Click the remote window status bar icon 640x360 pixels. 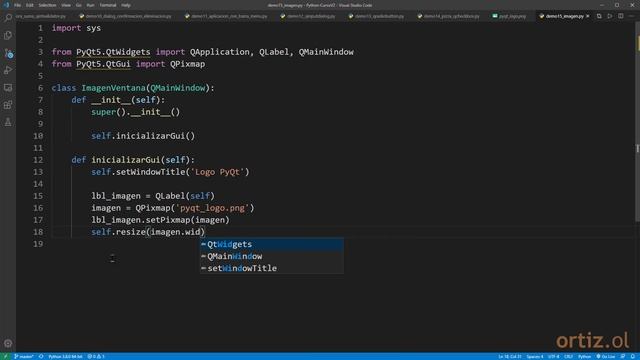coord(5,356)
